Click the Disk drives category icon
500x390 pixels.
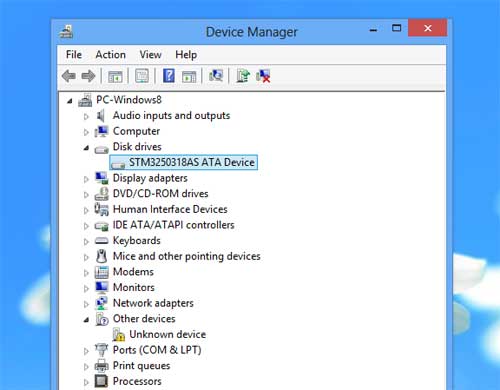101,149
